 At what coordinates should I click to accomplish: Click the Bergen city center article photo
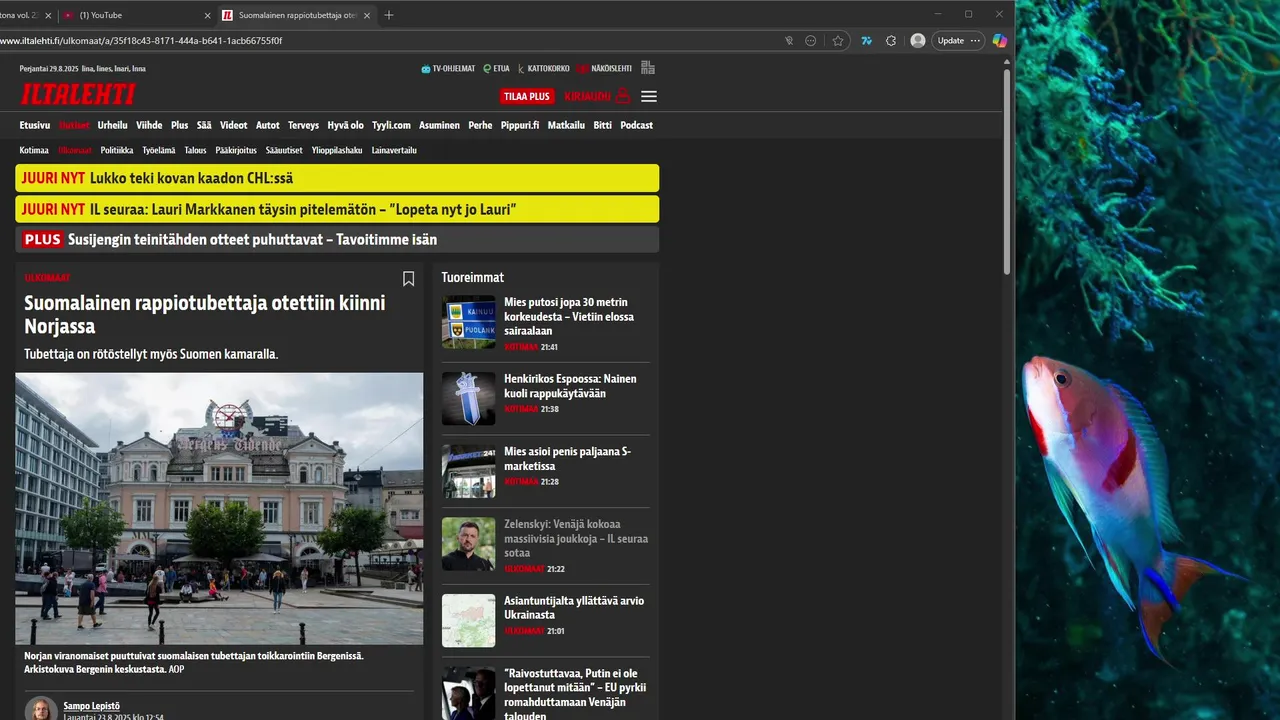point(219,509)
